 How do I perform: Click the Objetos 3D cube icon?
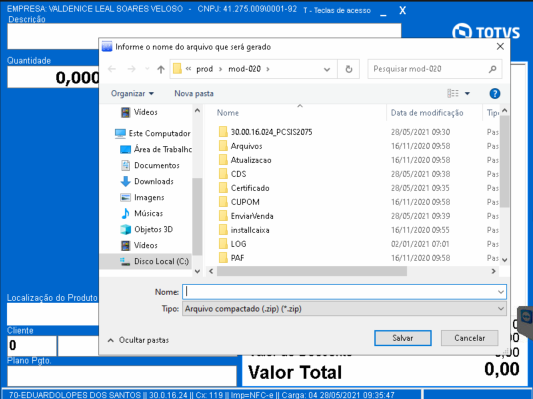click(125, 229)
